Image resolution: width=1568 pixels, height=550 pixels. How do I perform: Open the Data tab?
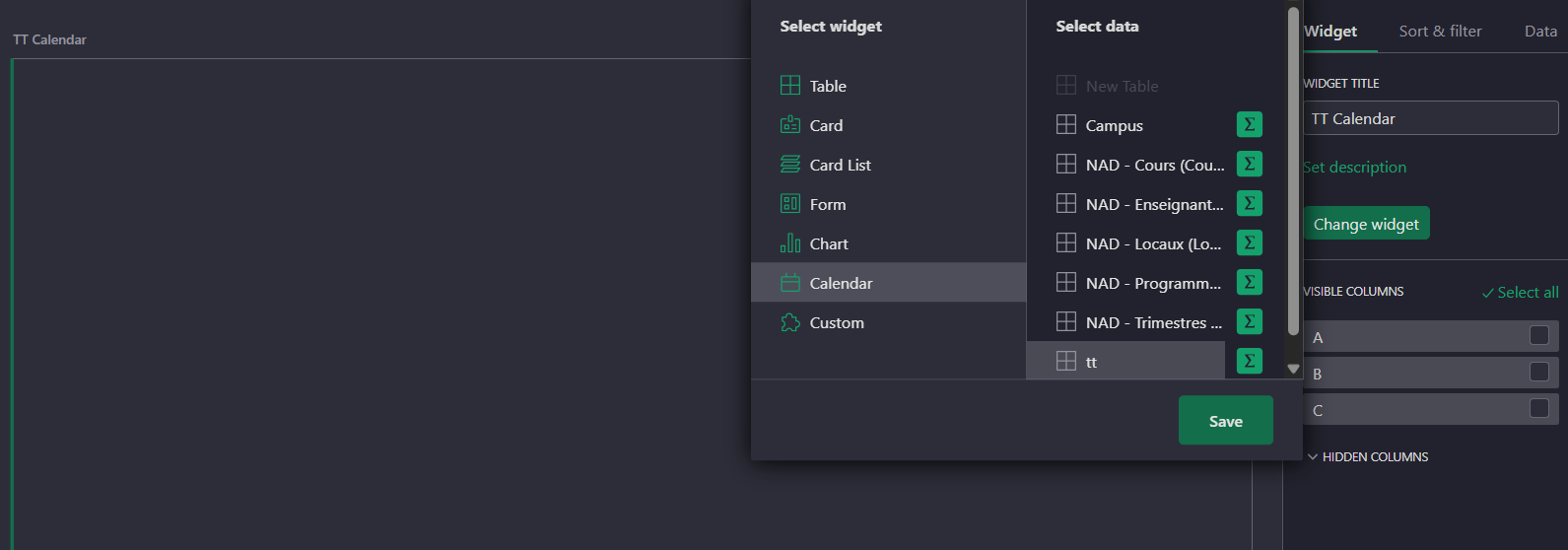(1540, 32)
